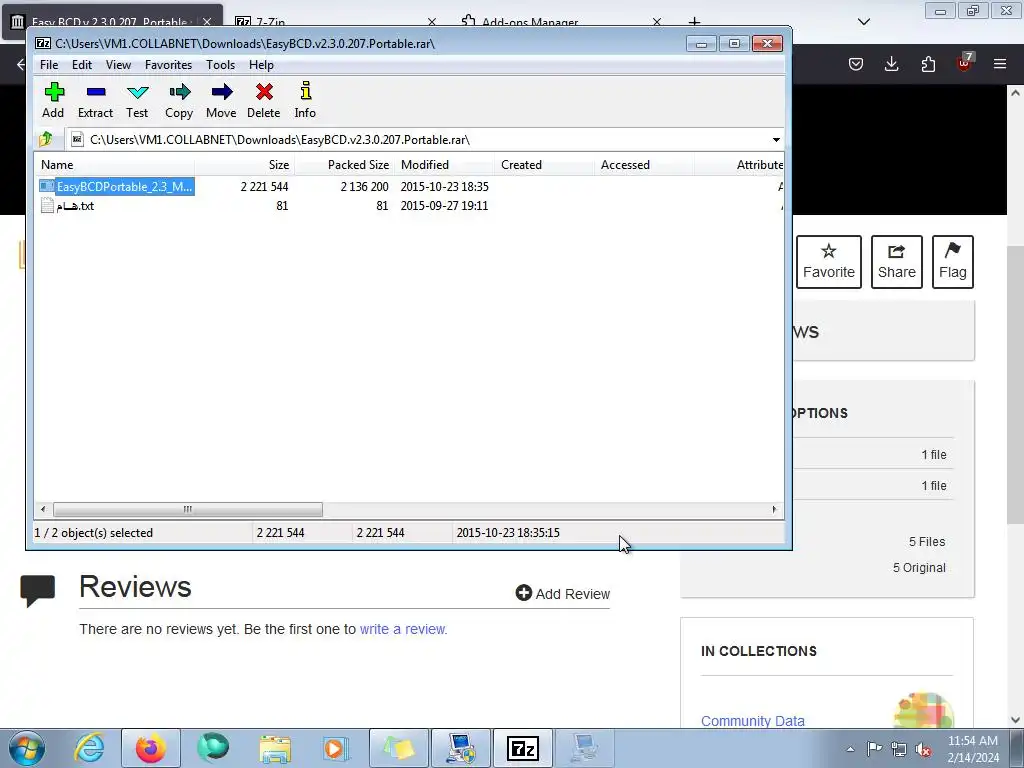Screen dimensions: 1024x768
Task: Click the Add toolbar icon in 7-Zip
Action: pos(54,100)
